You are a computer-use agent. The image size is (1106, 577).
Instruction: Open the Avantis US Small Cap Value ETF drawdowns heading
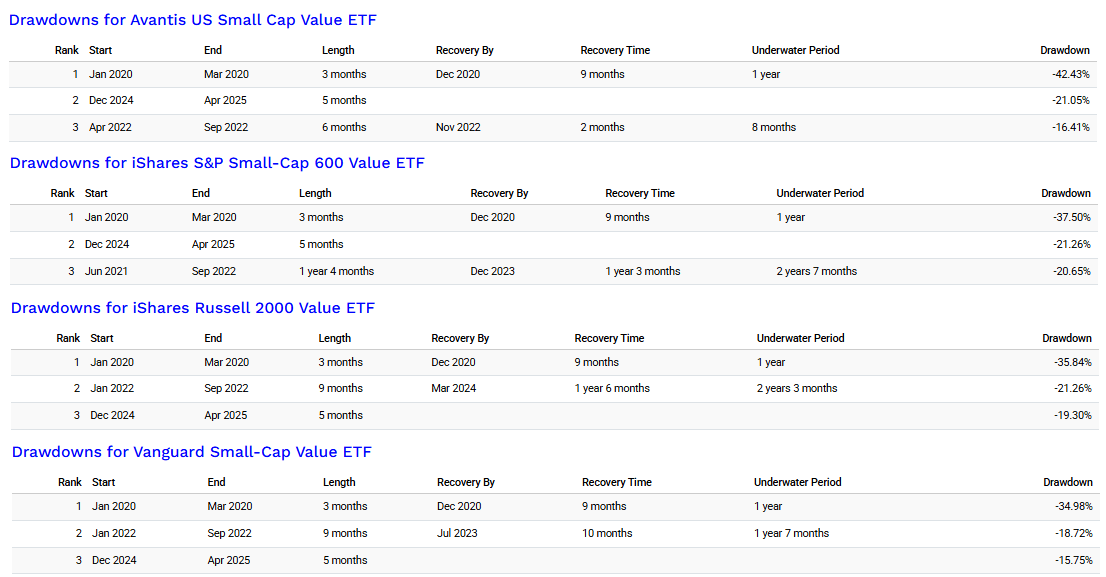[x=193, y=20]
